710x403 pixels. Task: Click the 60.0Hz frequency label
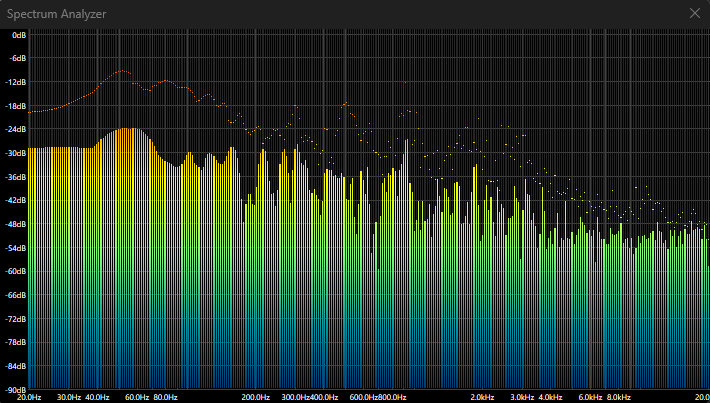(x=137, y=397)
